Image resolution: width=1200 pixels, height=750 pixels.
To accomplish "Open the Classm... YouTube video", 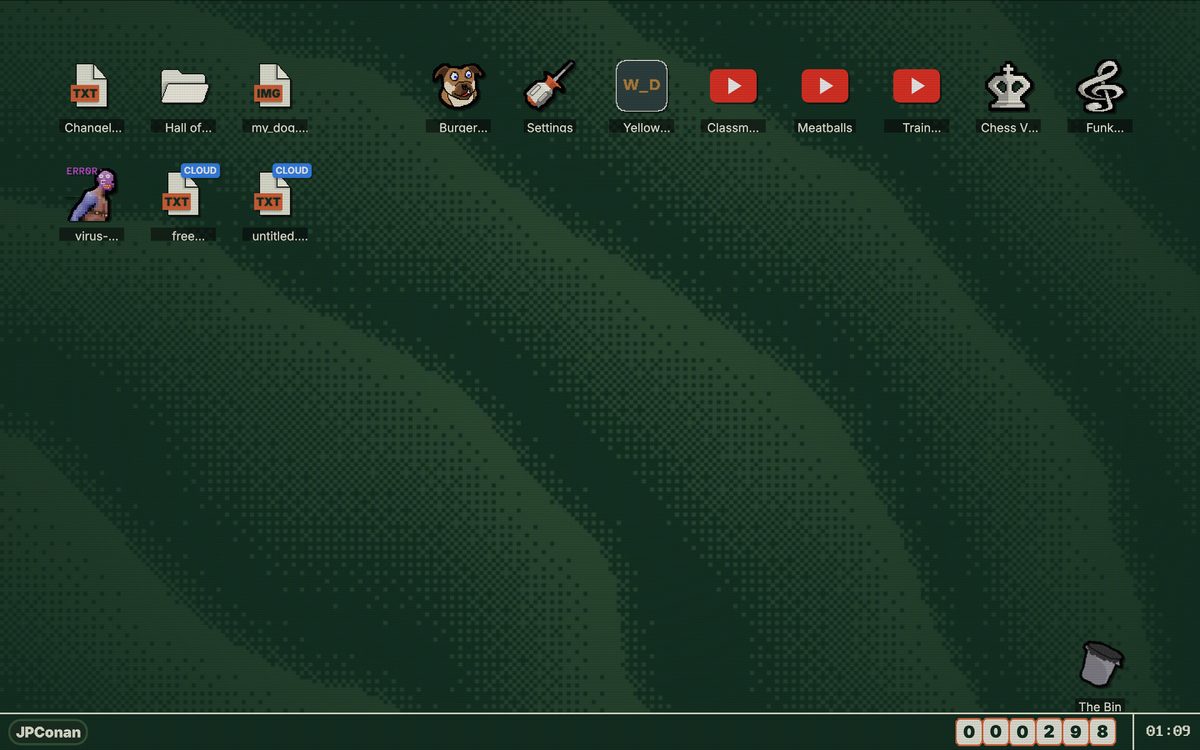I will coord(733,85).
